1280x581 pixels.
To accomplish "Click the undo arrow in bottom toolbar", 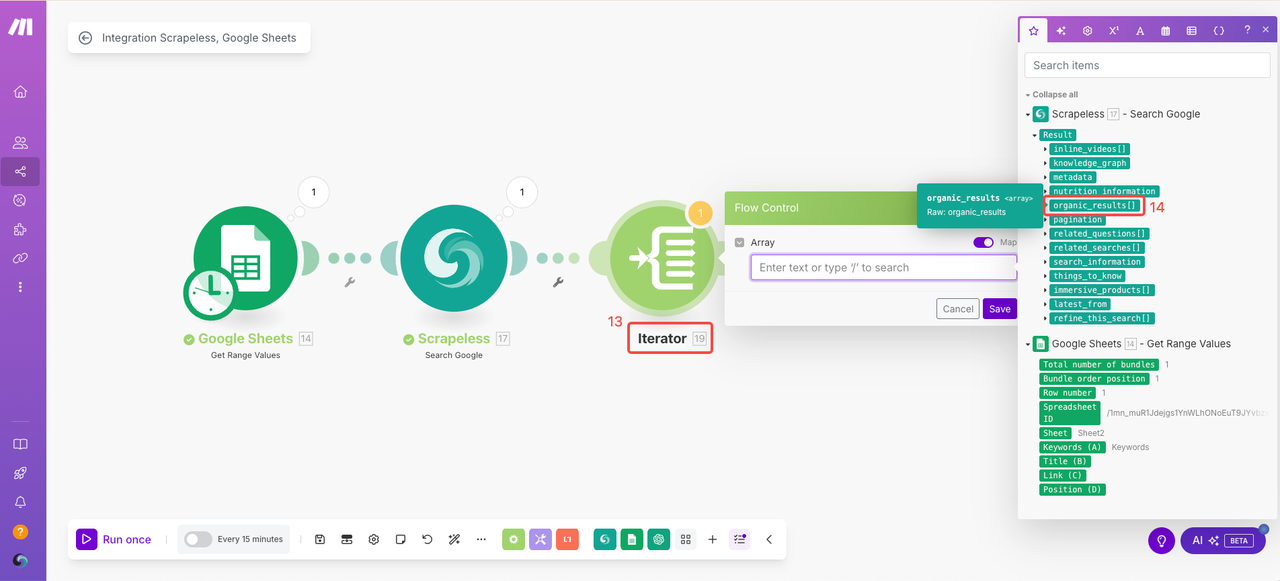I will [427, 539].
